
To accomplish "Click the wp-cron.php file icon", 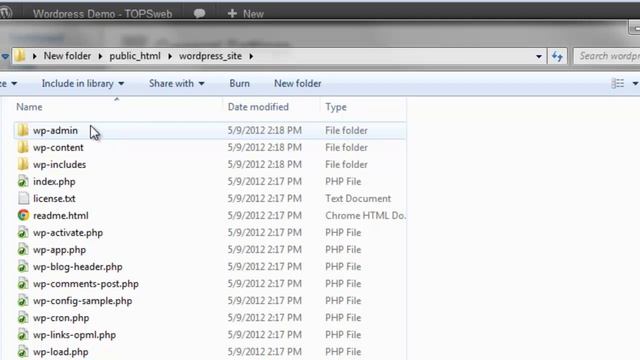I will coord(23,318).
